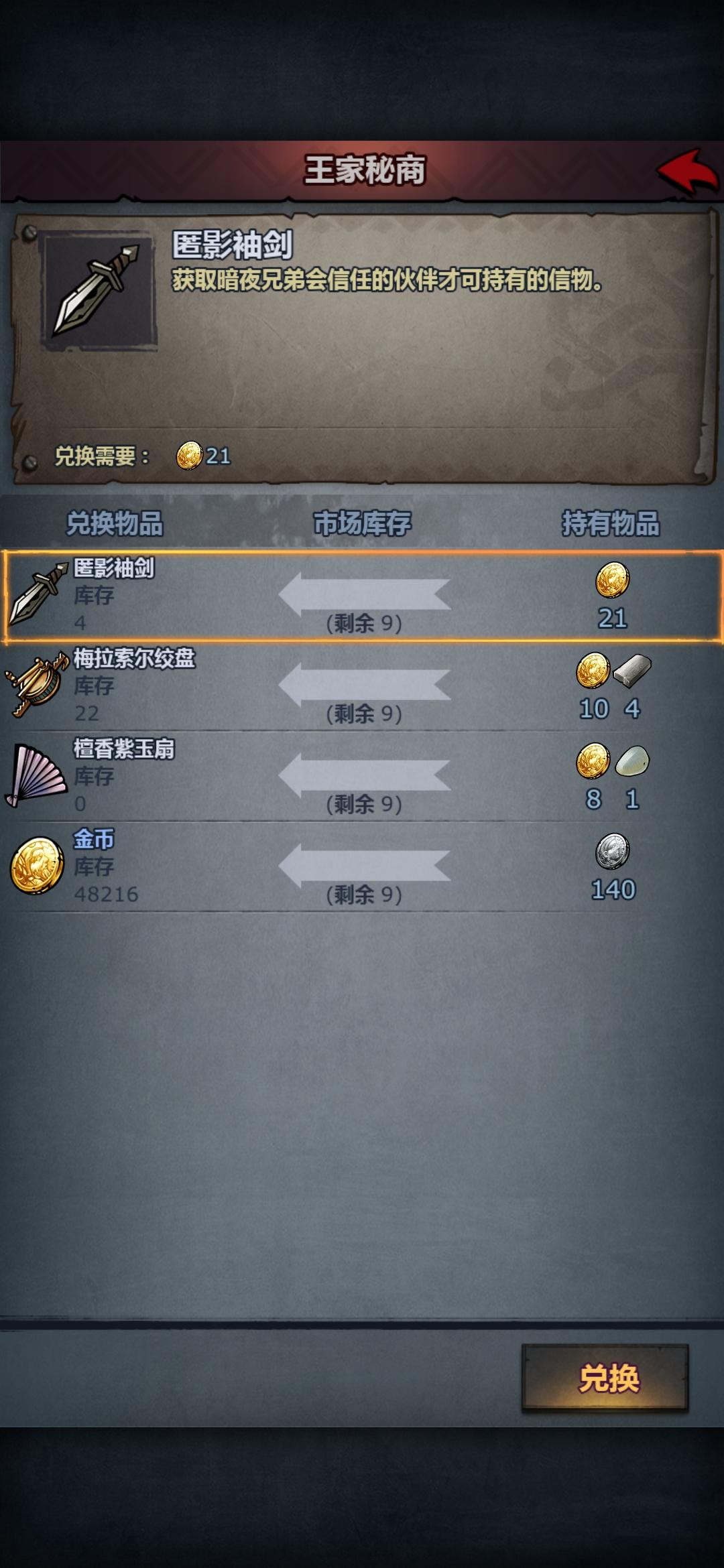Select the 梅拉索尔绞盘 winch icon
This screenshot has height=1568, width=724.
(38, 685)
